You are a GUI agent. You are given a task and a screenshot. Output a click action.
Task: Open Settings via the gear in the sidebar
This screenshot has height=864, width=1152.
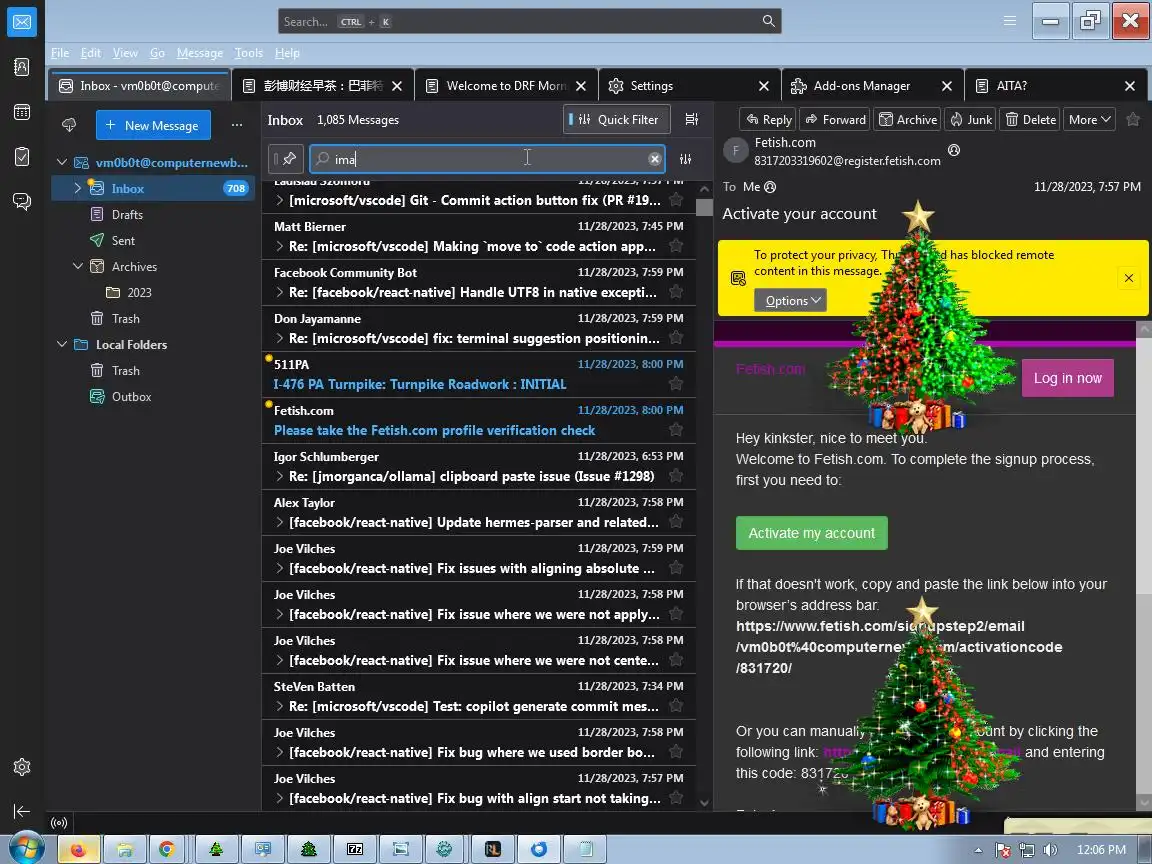[22, 767]
